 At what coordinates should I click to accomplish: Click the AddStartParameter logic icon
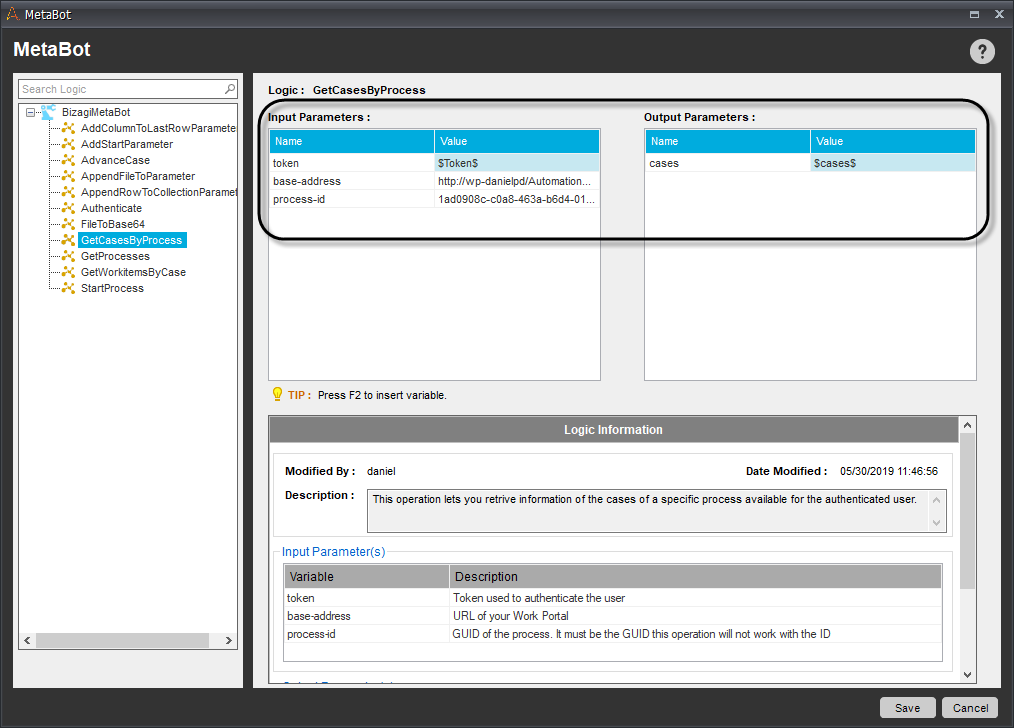[x=68, y=144]
